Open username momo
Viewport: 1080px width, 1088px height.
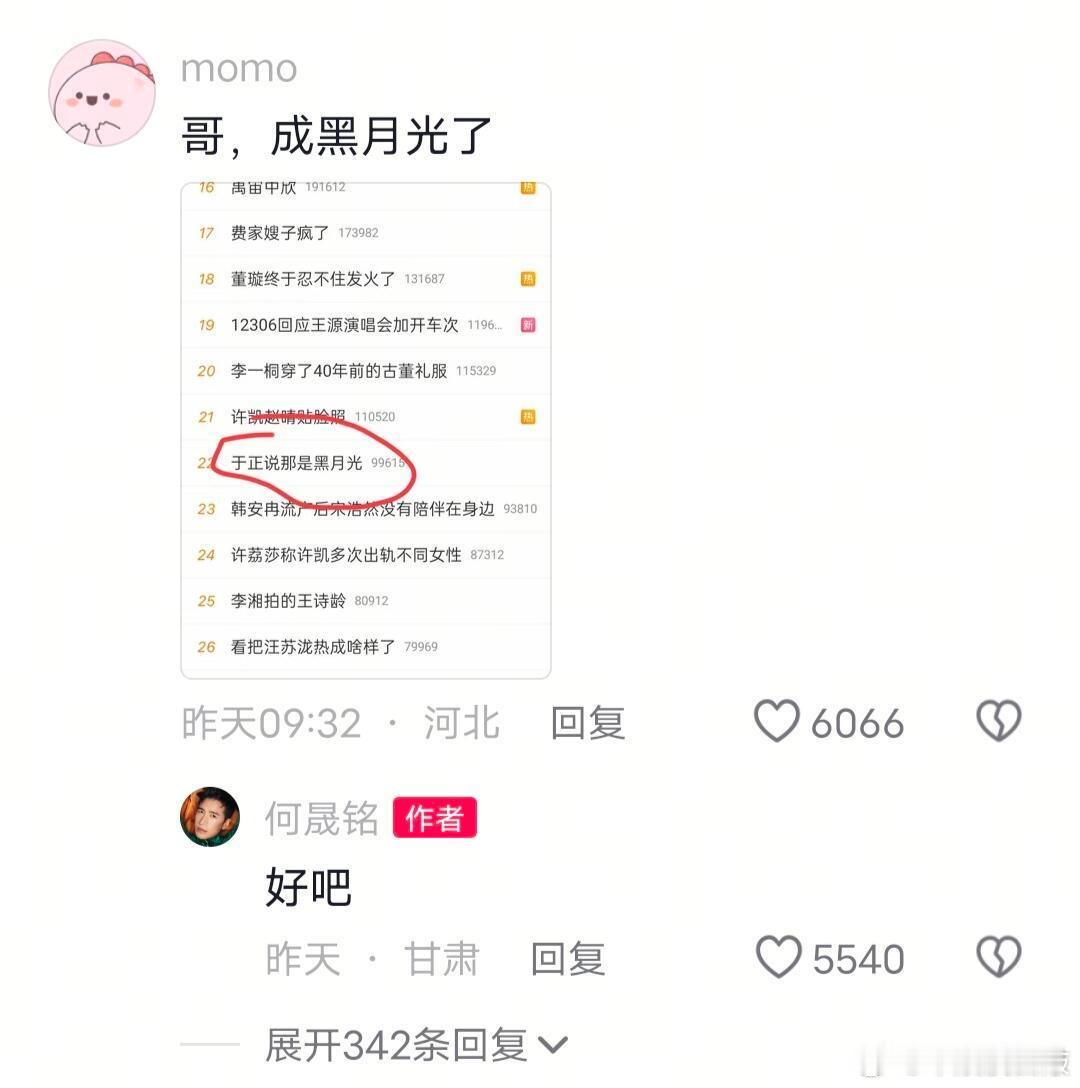pos(239,68)
